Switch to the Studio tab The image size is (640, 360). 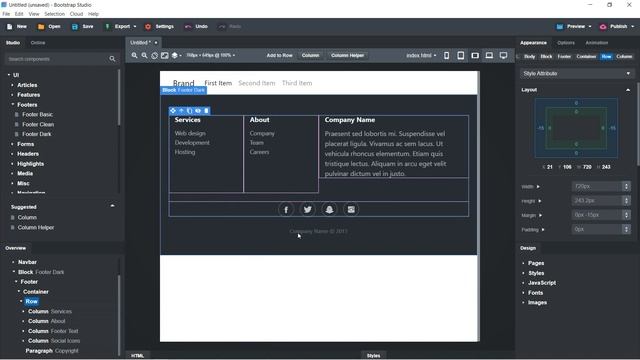point(13,43)
